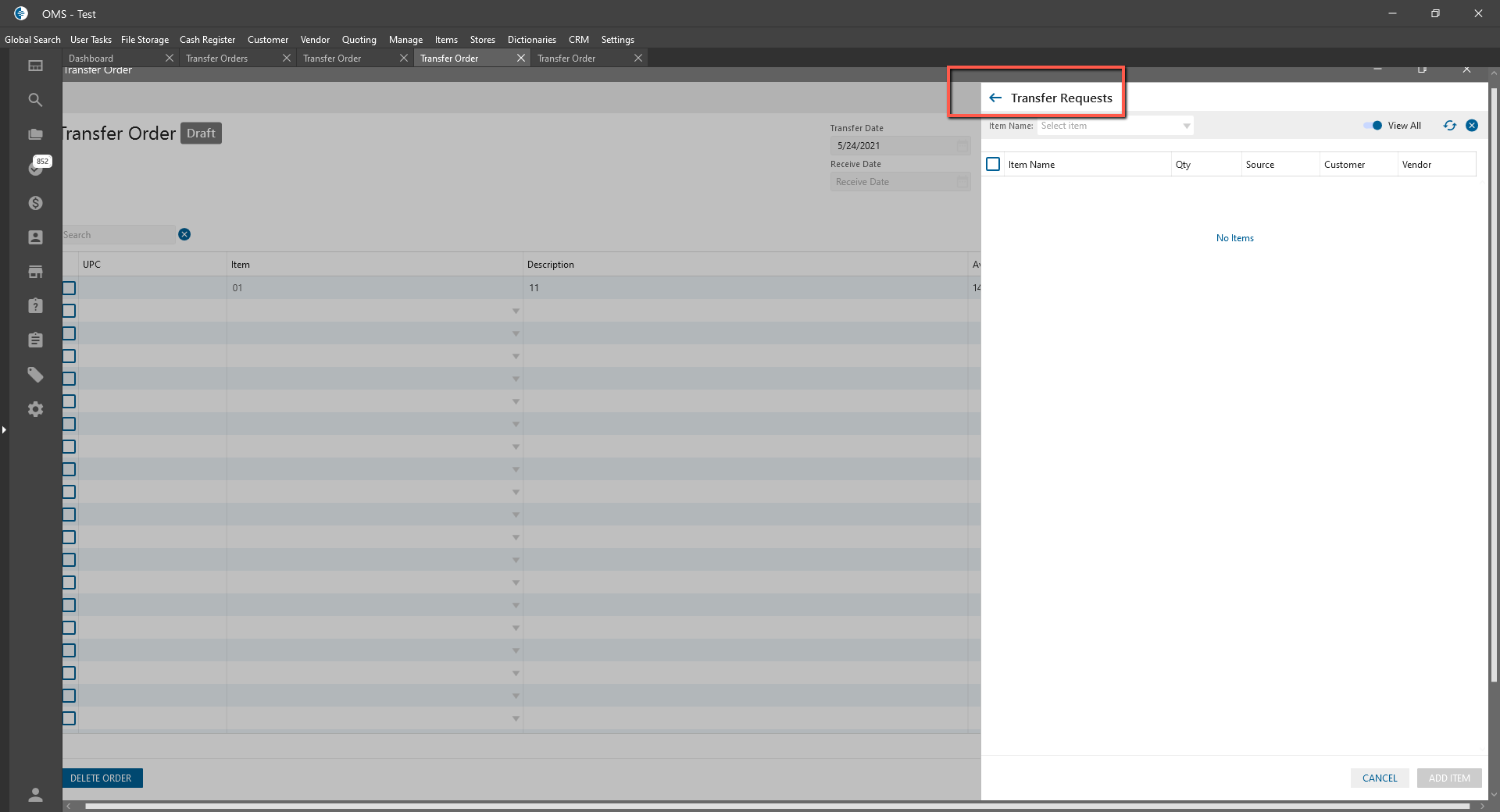This screenshot has width=1500, height=812.
Task: Open the Dashboard icon in the left sidebar
Action: coord(35,66)
